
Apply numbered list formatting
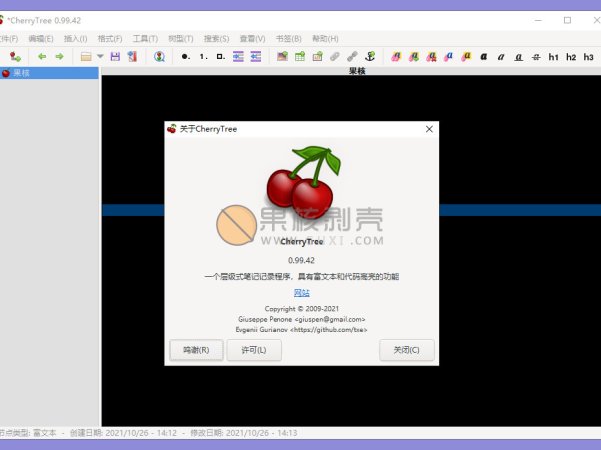(x=203, y=57)
